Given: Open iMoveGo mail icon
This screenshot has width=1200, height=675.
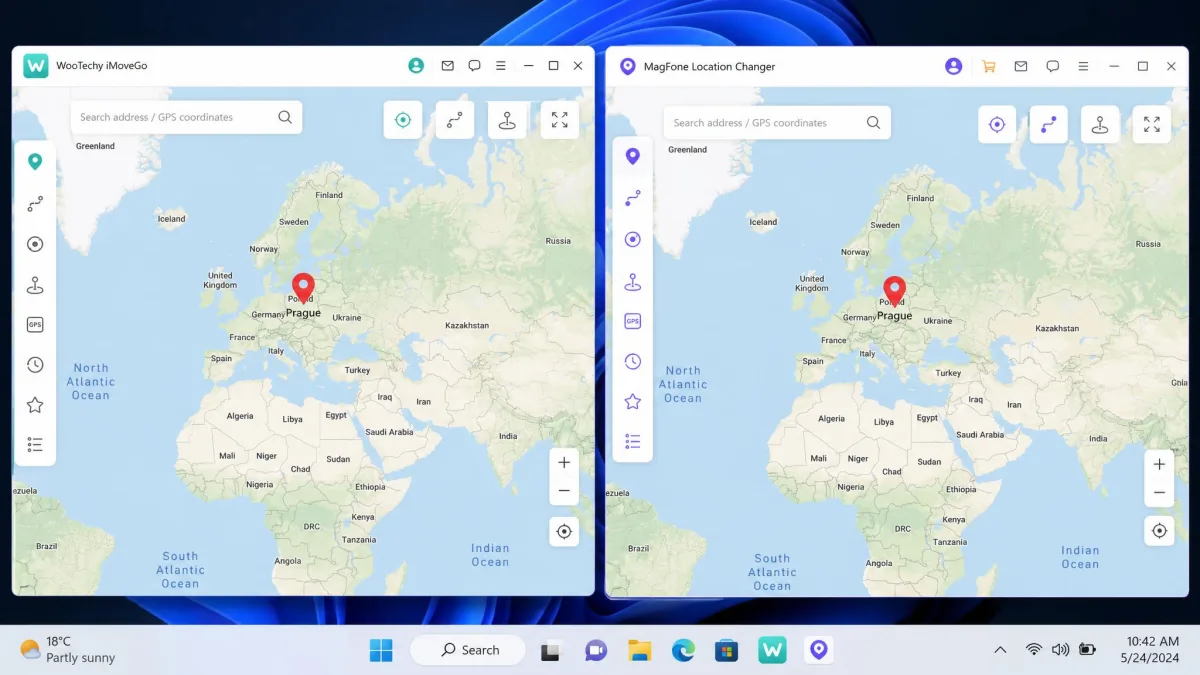Looking at the screenshot, I should tap(447, 66).
